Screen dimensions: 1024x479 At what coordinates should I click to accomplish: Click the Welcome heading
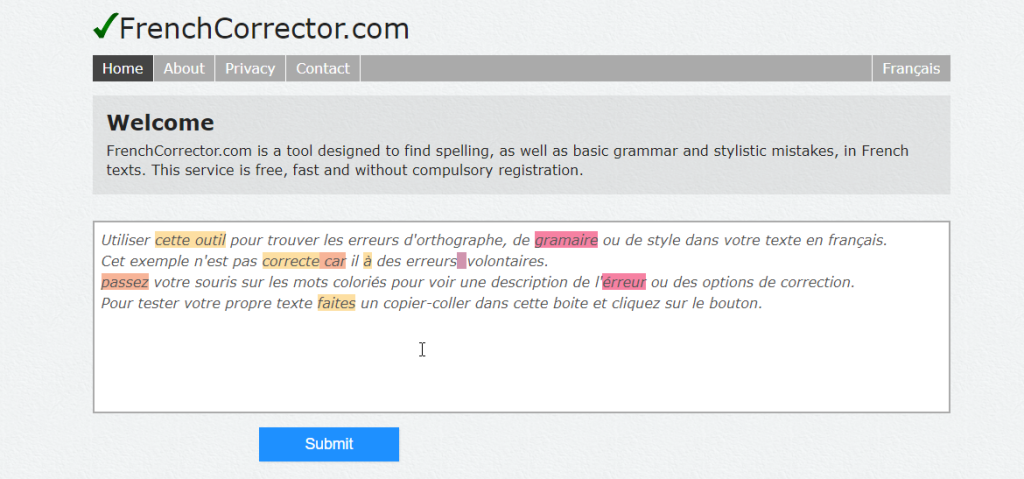[160, 123]
